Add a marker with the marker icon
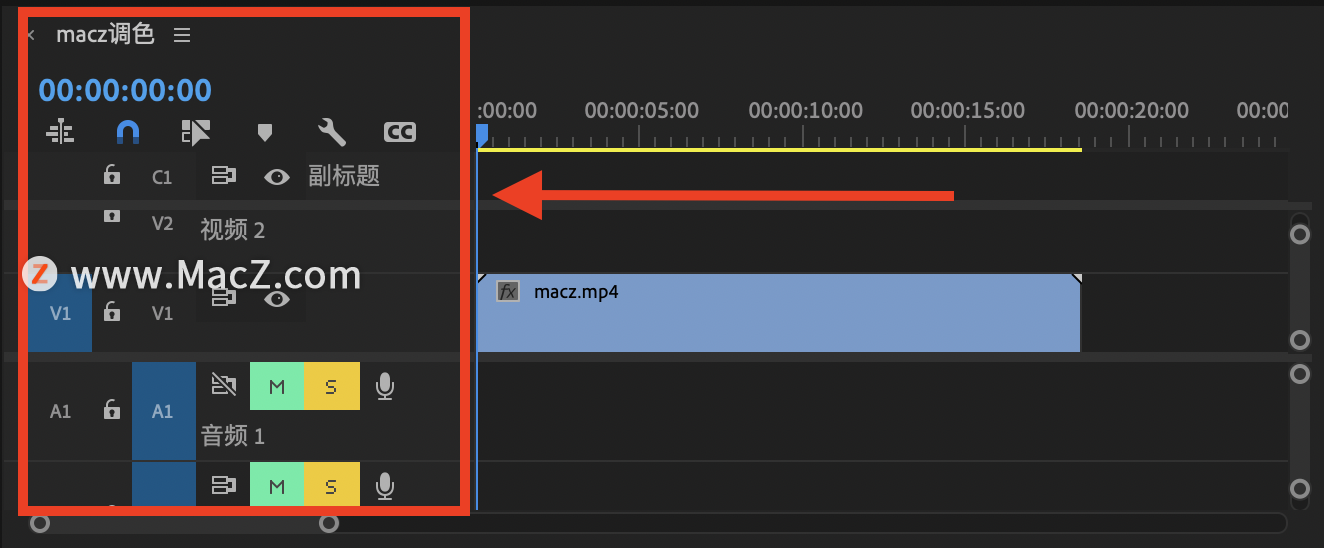This screenshot has height=548, width=1324. pos(264,132)
